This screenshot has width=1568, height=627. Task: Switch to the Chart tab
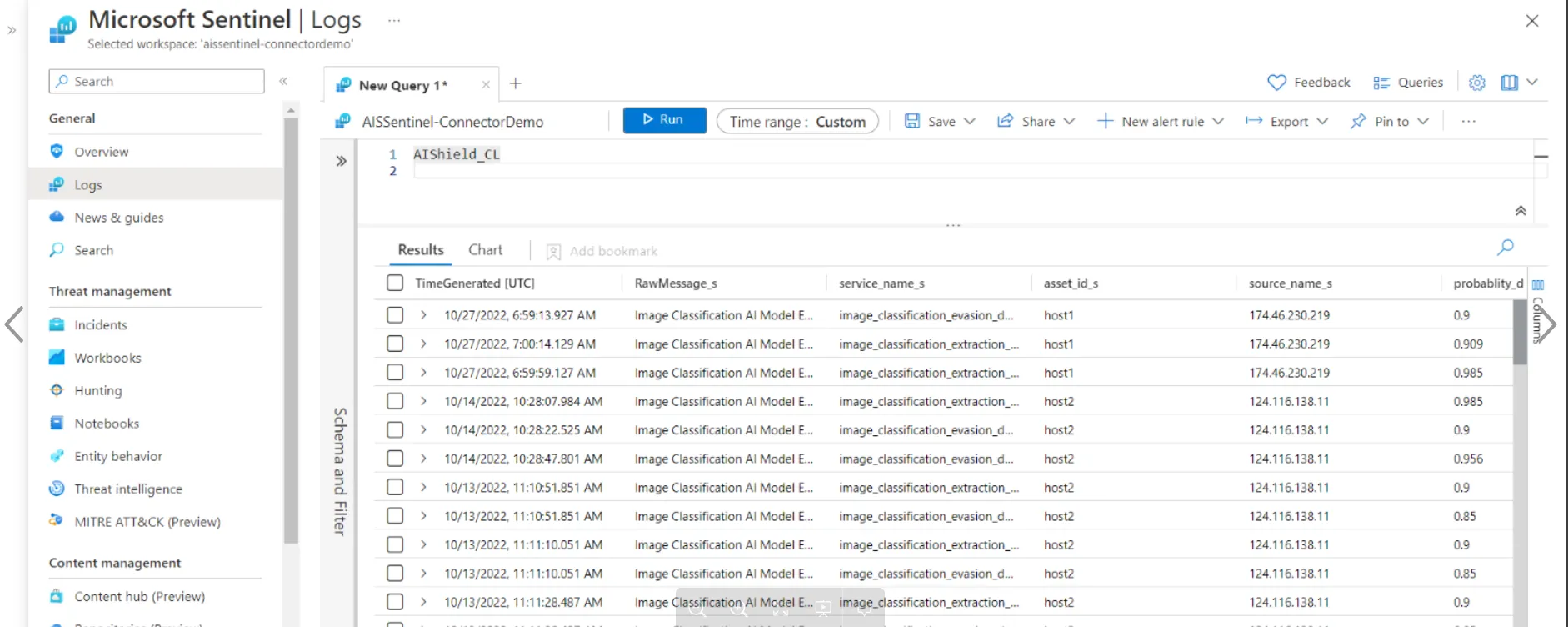pos(486,250)
